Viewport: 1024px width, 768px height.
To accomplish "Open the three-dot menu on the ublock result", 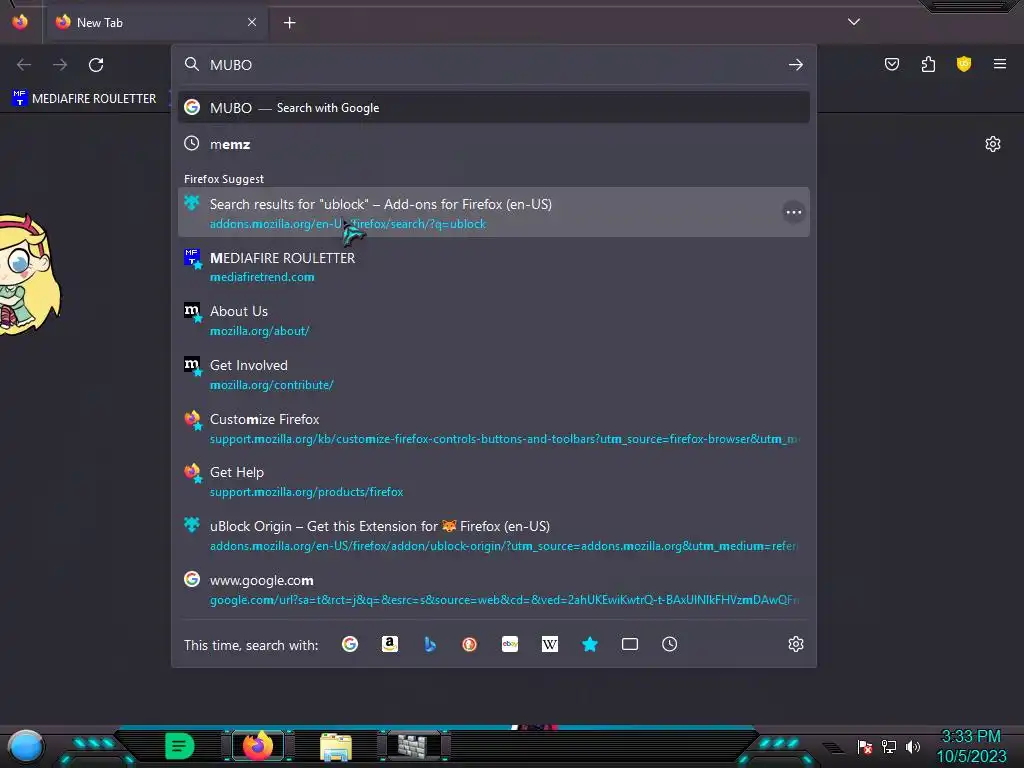I will (793, 212).
